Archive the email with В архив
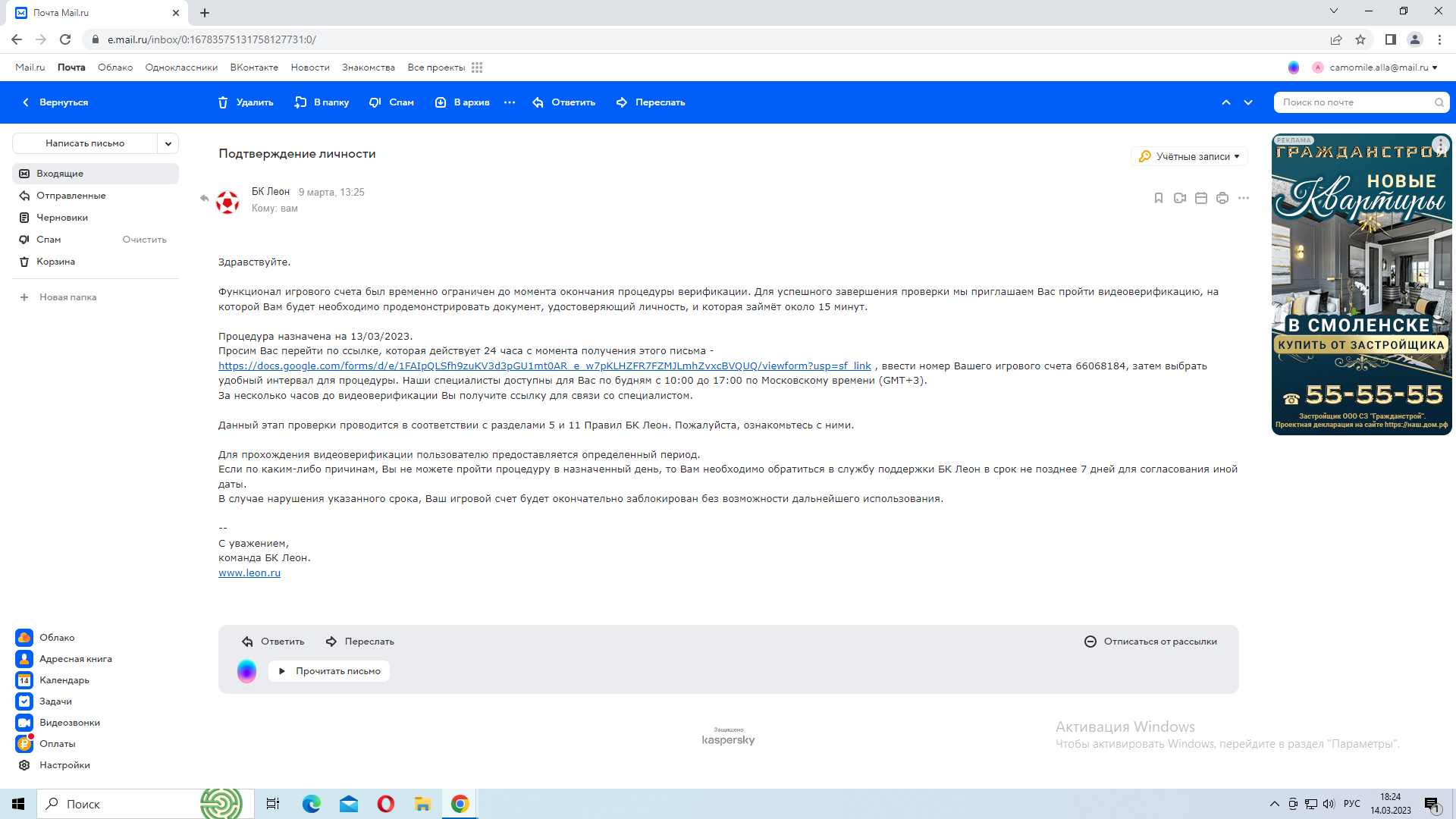The image size is (1456, 819). pyautogui.click(x=462, y=102)
